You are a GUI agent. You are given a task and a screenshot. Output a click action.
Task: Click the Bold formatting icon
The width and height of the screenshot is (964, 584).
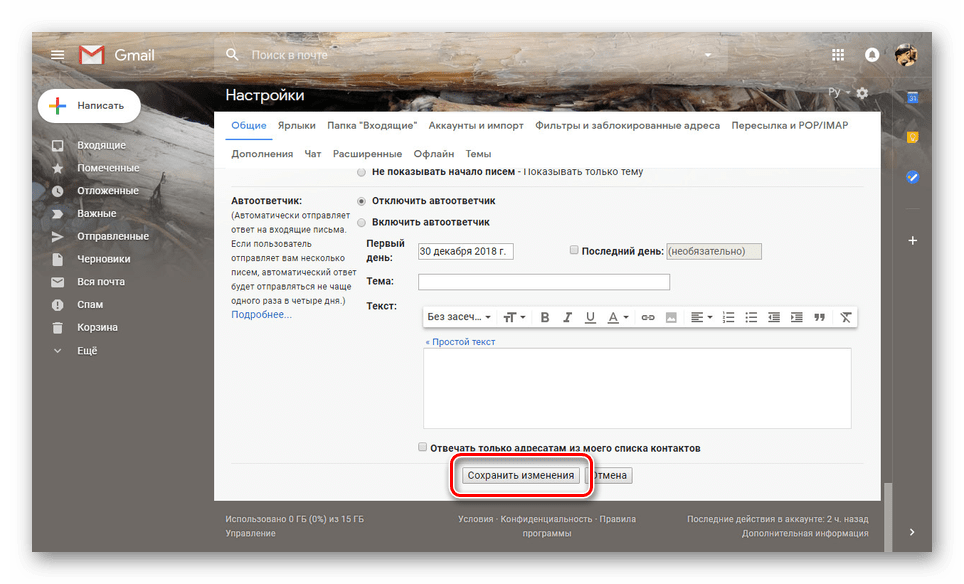(545, 317)
